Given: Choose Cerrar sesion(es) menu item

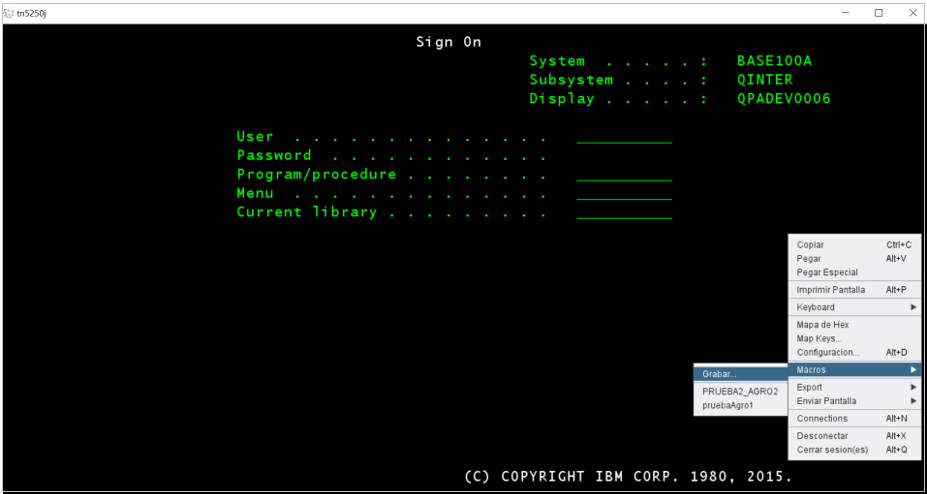Looking at the screenshot, I should coord(830,450).
